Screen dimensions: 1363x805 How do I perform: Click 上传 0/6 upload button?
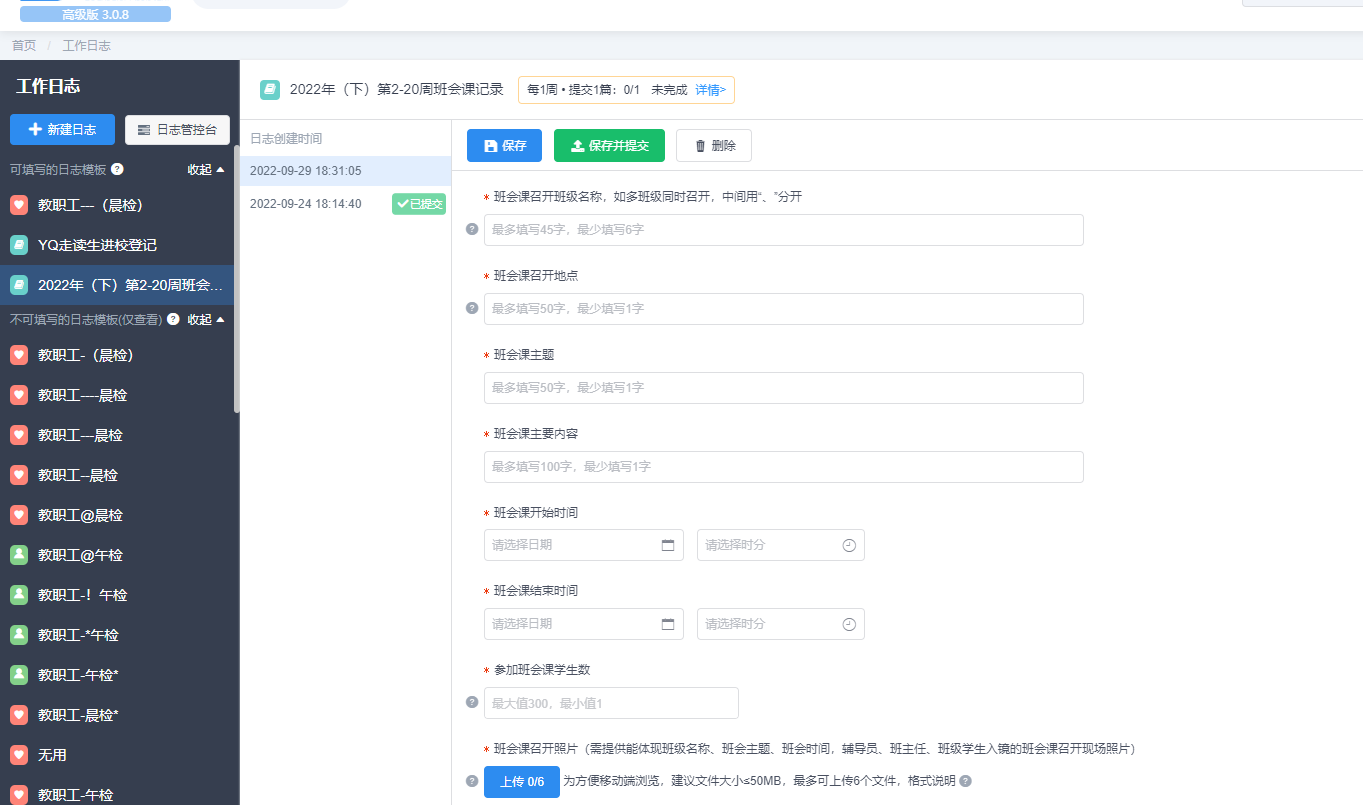522,782
